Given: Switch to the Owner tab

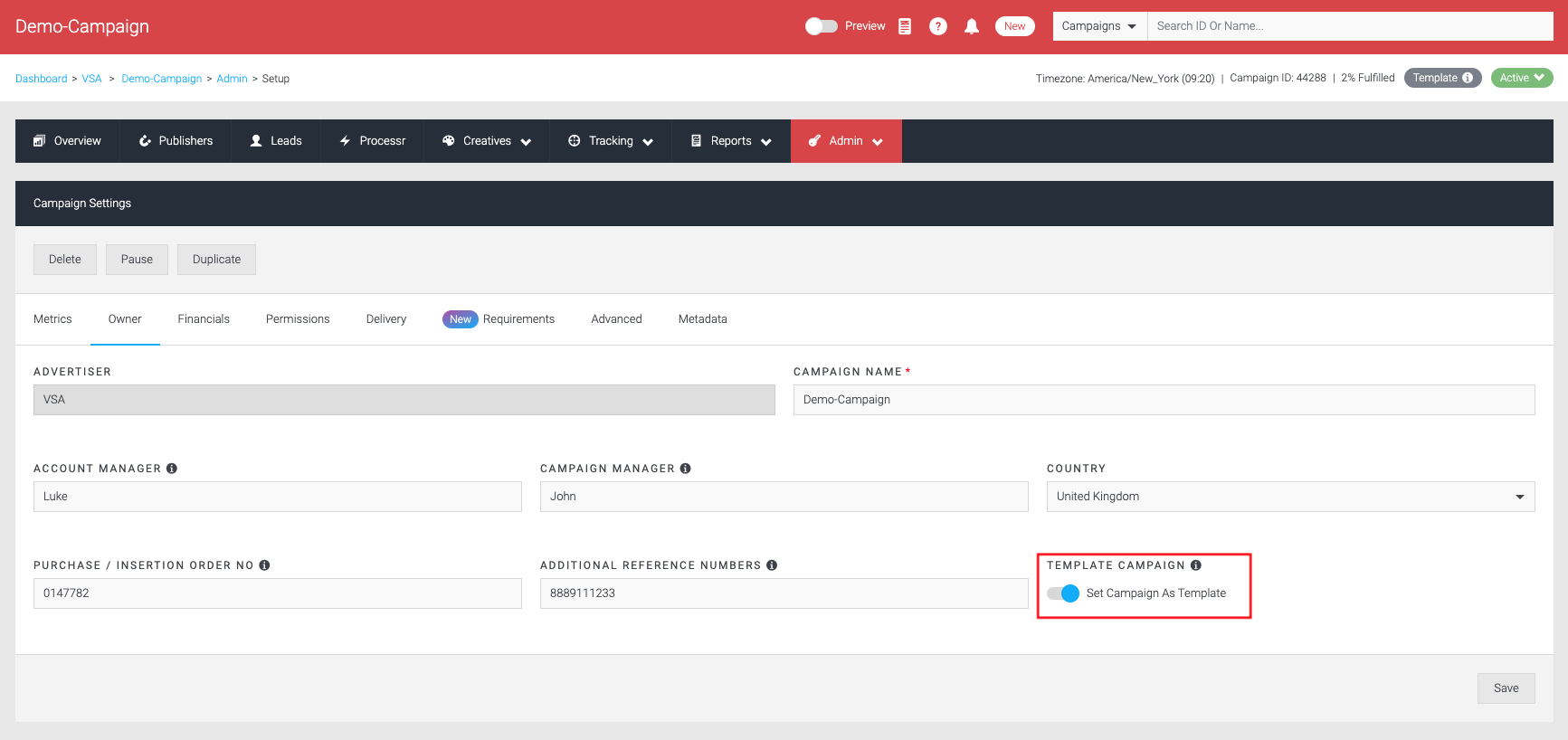Looking at the screenshot, I should 125,319.
